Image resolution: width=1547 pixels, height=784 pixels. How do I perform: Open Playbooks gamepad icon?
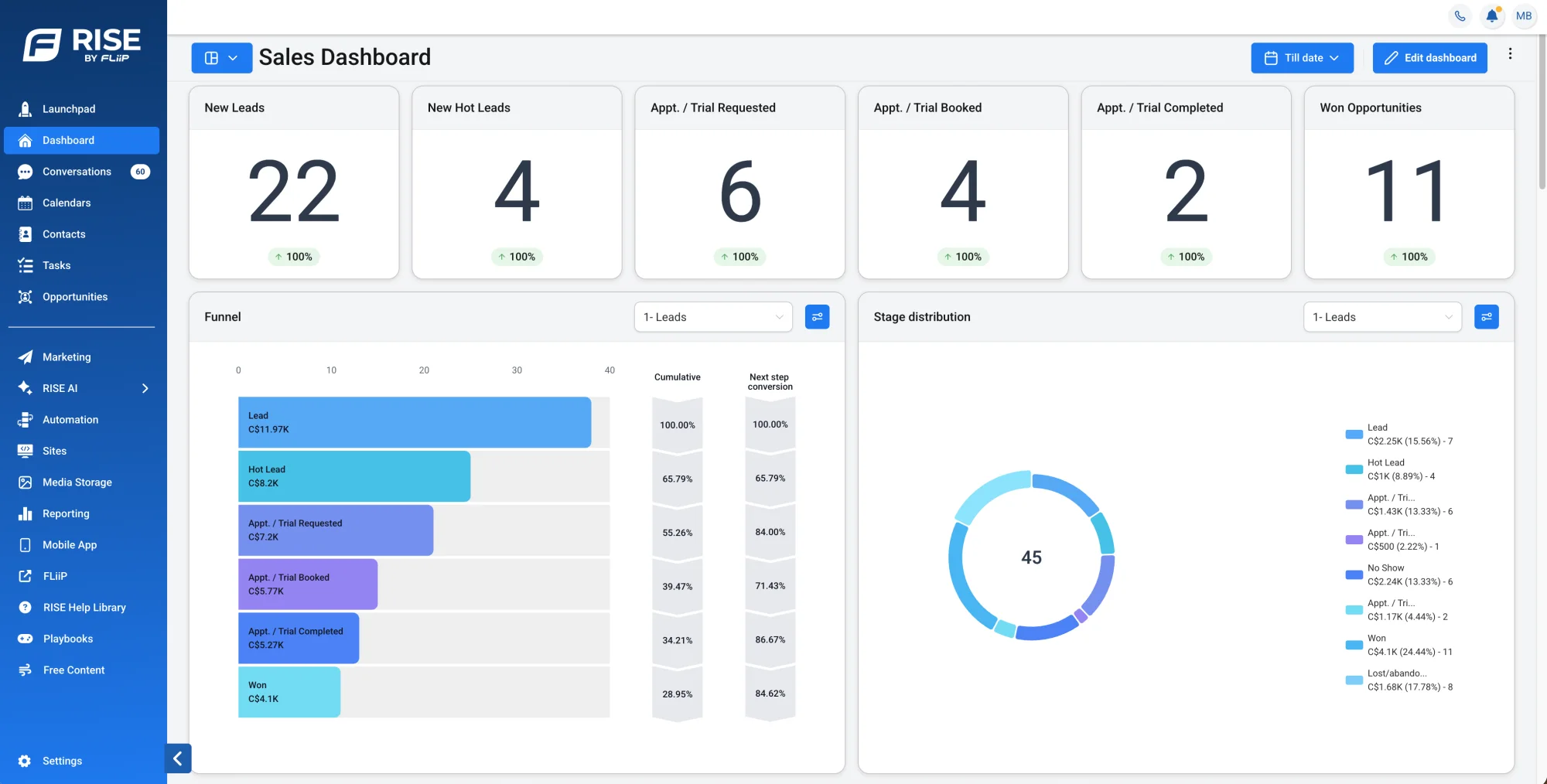coord(26,639)
